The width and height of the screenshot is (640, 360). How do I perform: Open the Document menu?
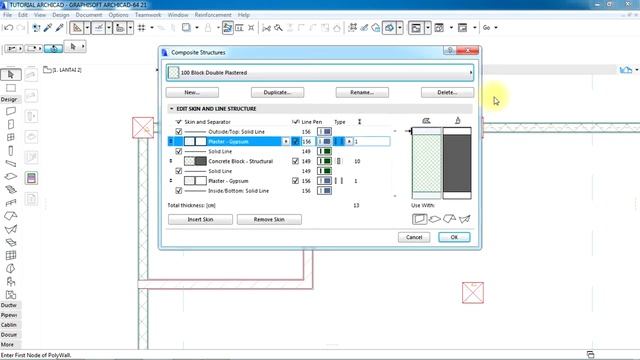[x=89, y=15]
